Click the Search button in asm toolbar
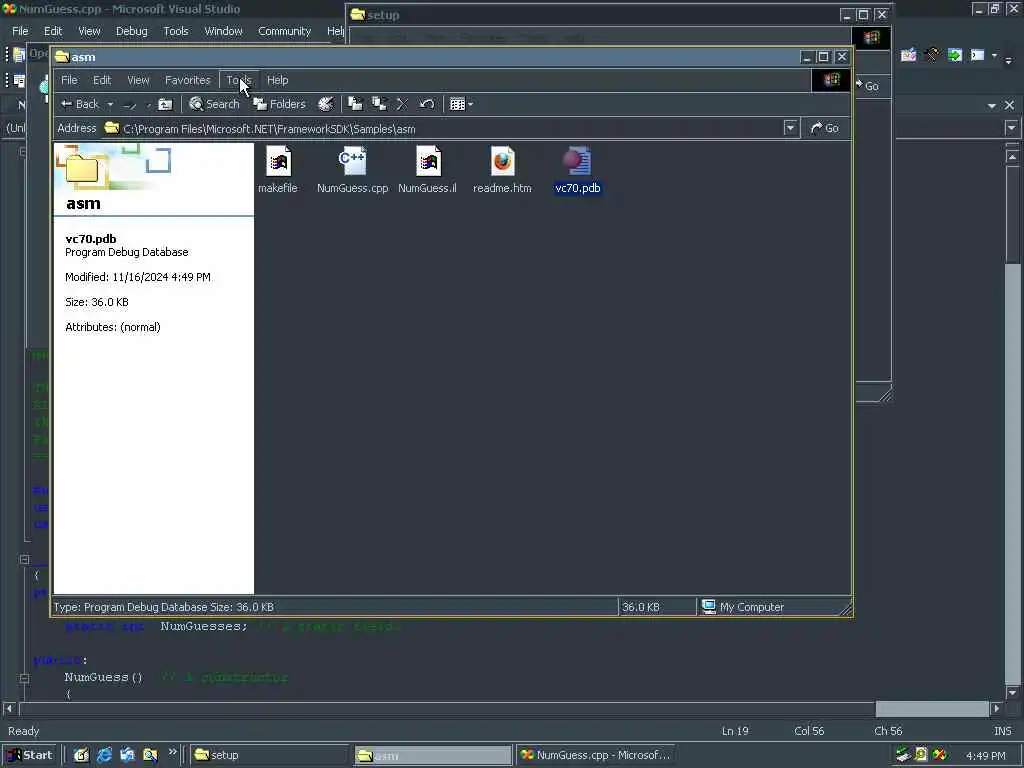This screenshot has width=1024, height=768. point(214,104)
